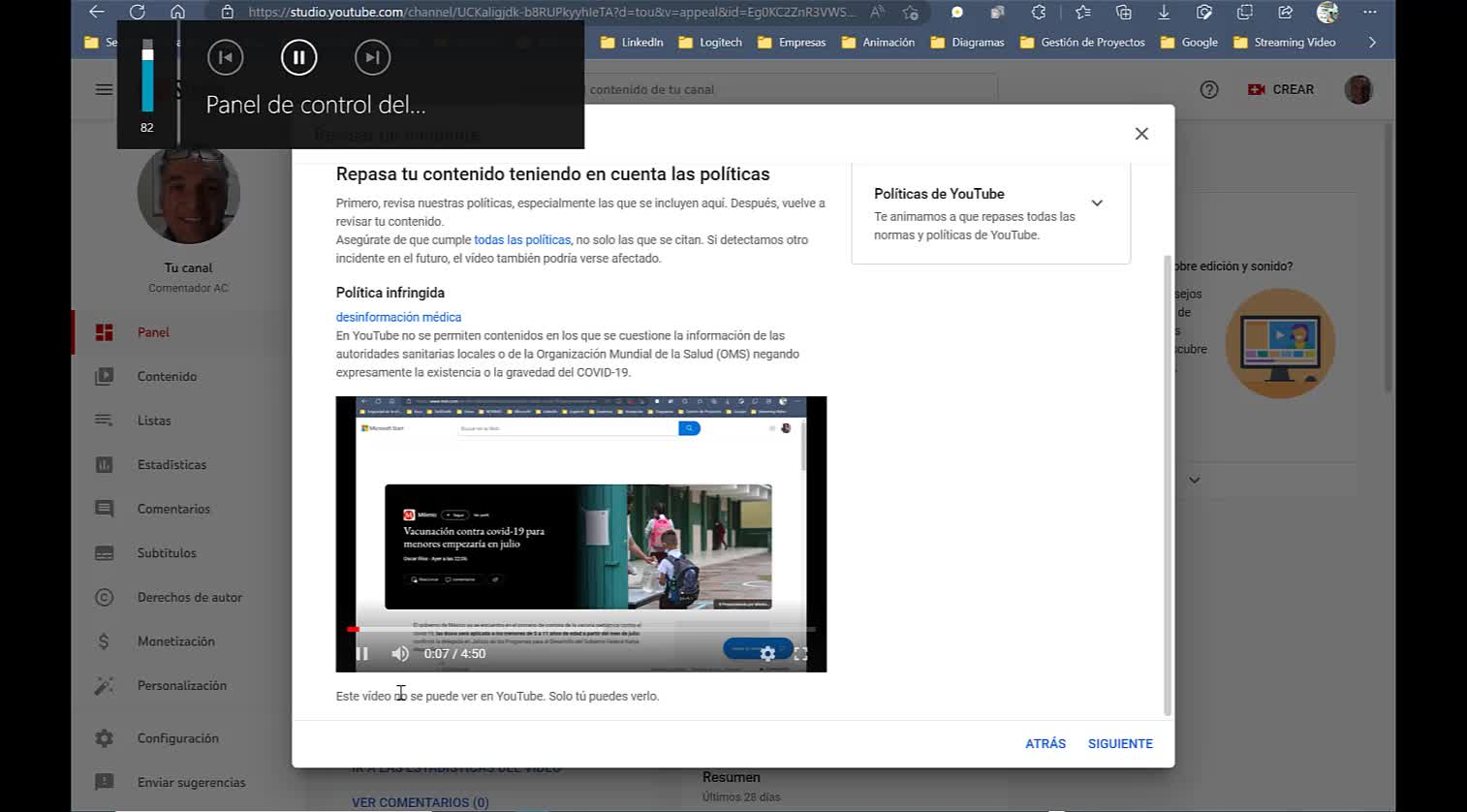
Task: Open the YouTube account avatar menu
Action: pos(1358,89)
